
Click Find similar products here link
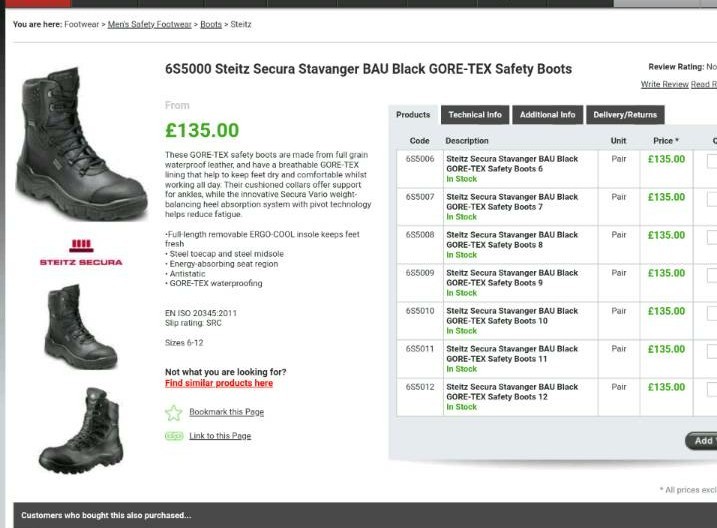tap(219, 383)
